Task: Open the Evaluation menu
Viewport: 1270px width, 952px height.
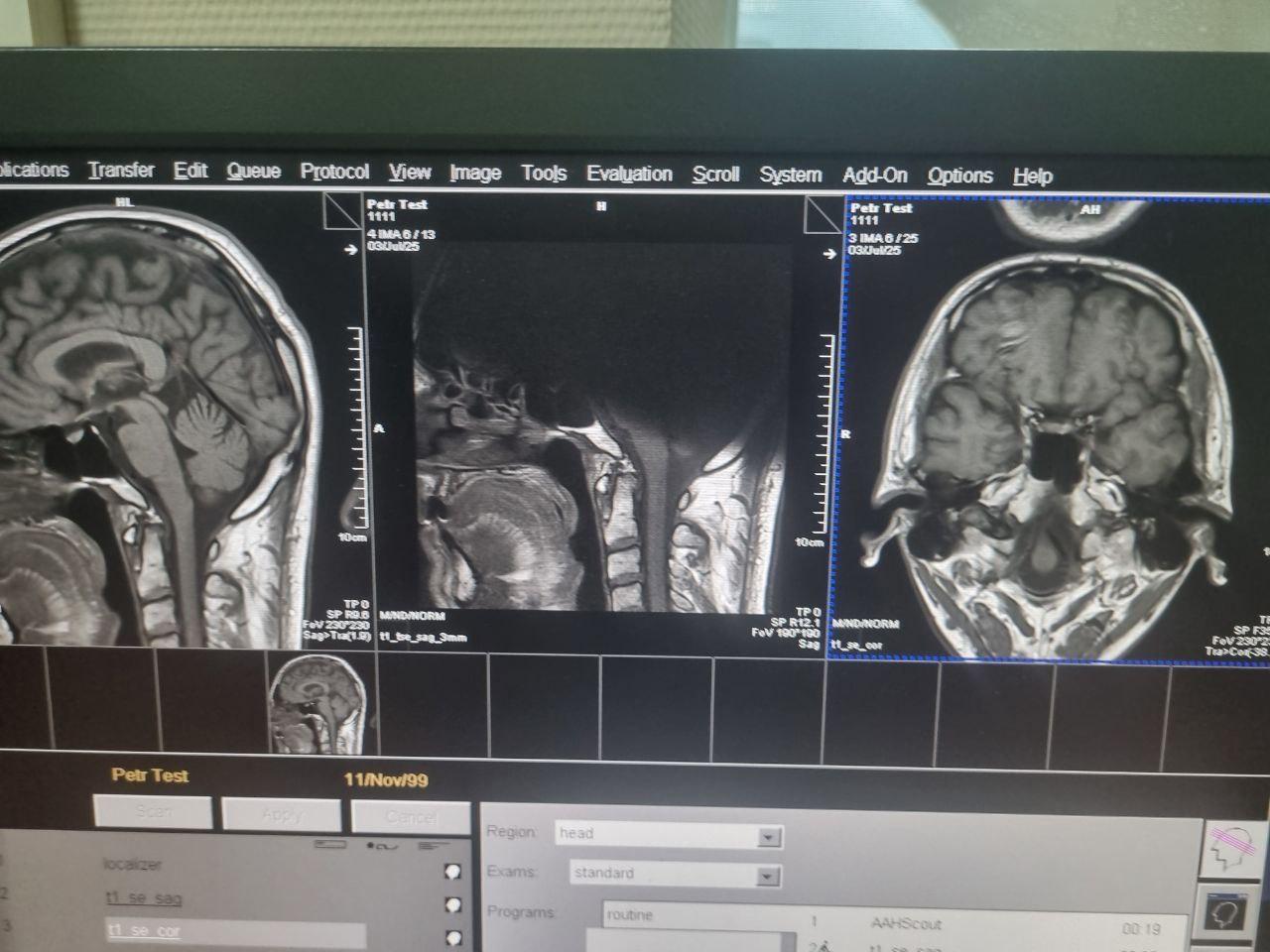Action: pyautogui.click(x=629, y=175)
